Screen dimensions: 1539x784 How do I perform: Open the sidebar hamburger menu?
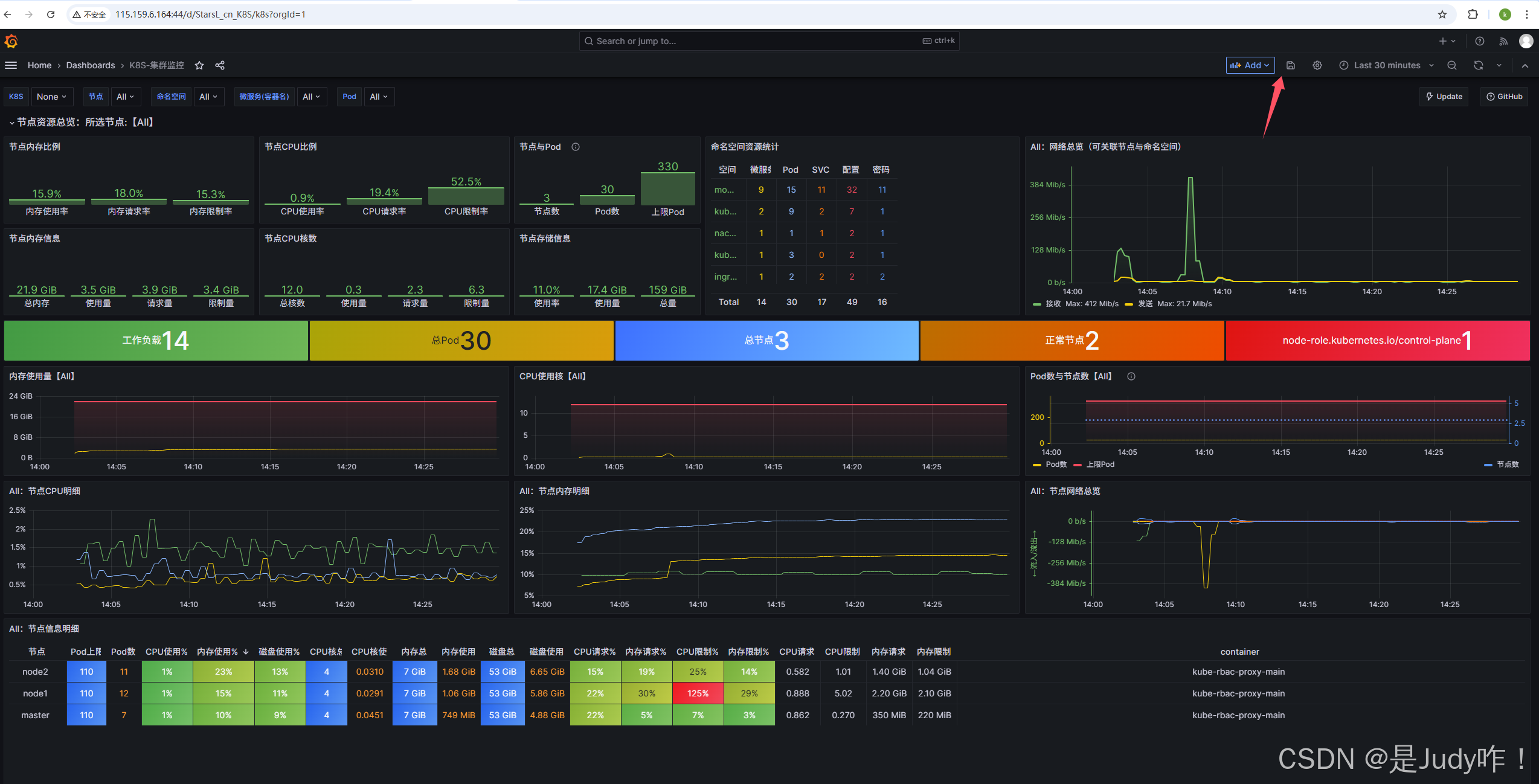(11, 65)
